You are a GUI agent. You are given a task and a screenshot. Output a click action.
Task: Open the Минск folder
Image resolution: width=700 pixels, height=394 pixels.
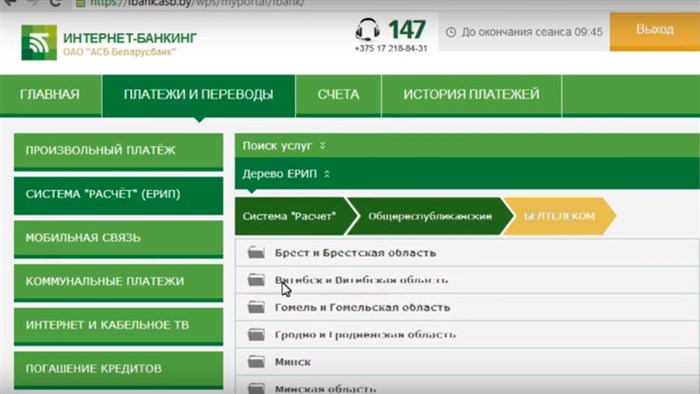467,361
